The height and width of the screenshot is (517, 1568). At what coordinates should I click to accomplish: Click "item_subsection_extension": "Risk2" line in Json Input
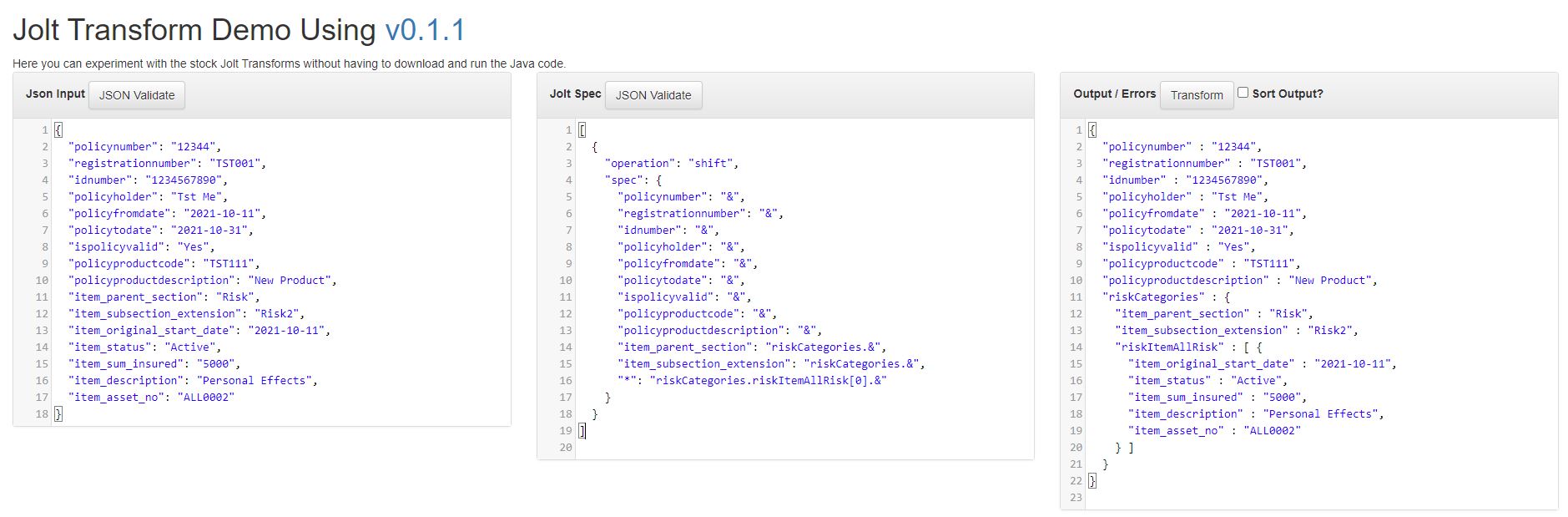[x=186, y=314]
